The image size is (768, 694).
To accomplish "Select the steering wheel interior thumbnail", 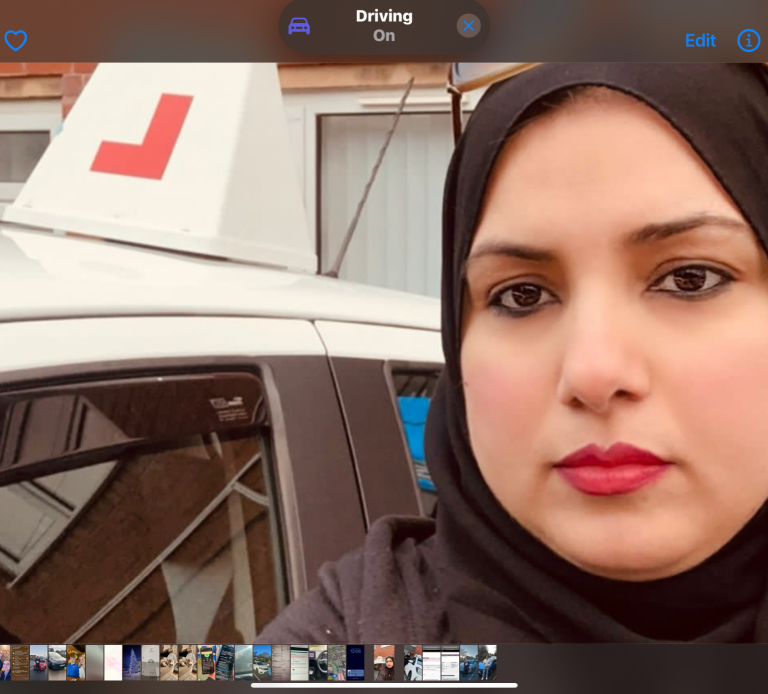I will (x=318, y=663).
